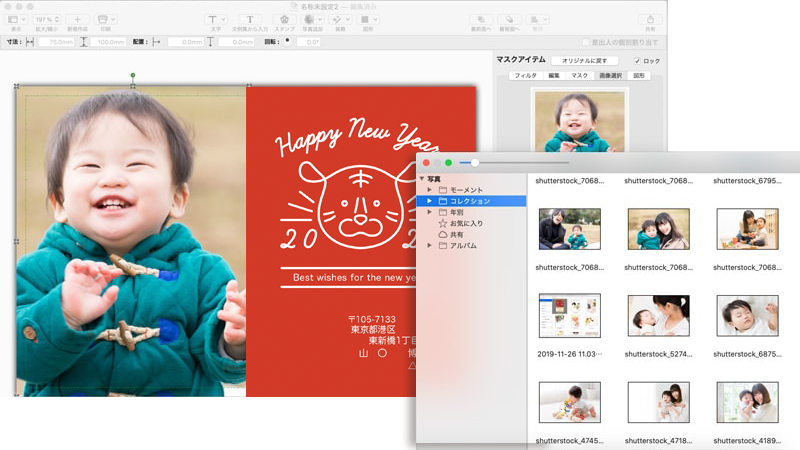Click the 最前面へ bring to front icon
Viewport: 800px width, 450px height.
pos(481,19)
